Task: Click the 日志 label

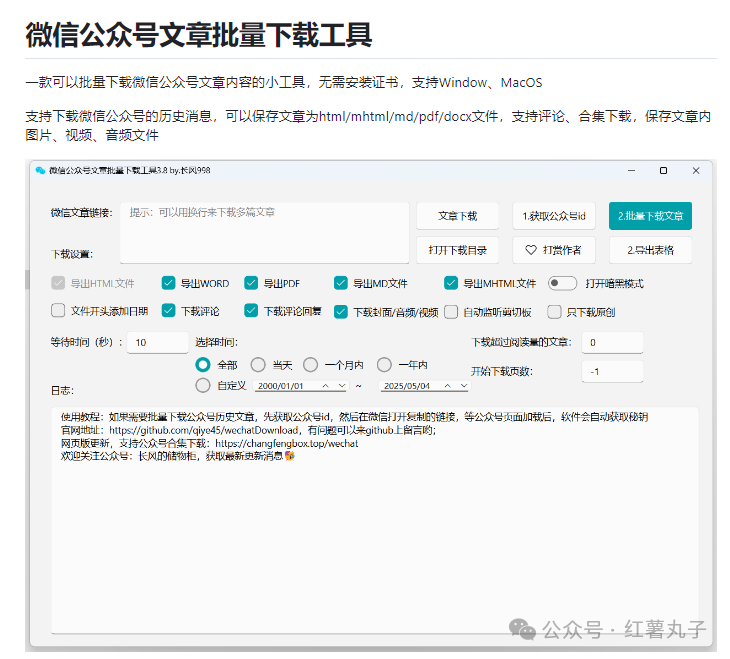Action: (62, 391)
